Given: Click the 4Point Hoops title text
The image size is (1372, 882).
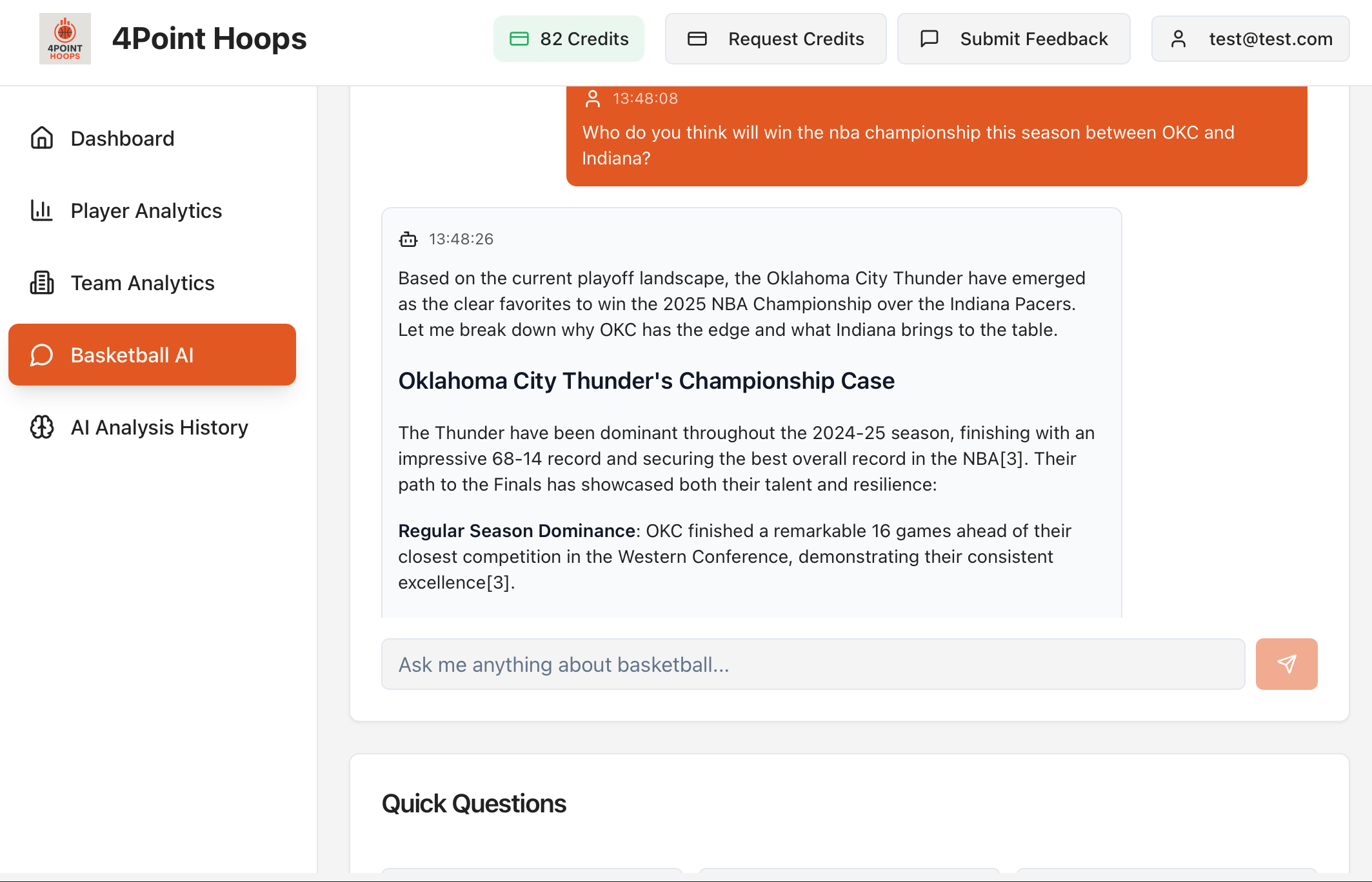Looking at the screenshot, I should pos(210,39).
